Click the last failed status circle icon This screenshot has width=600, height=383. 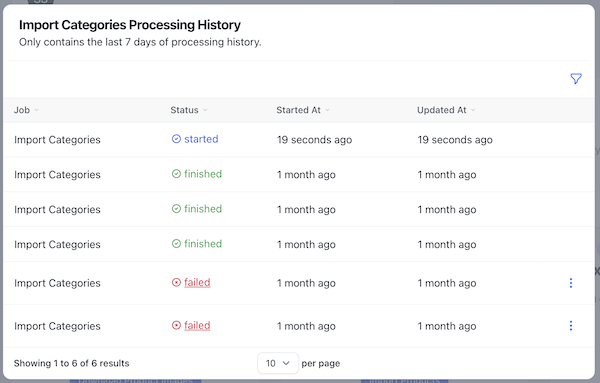176,325
